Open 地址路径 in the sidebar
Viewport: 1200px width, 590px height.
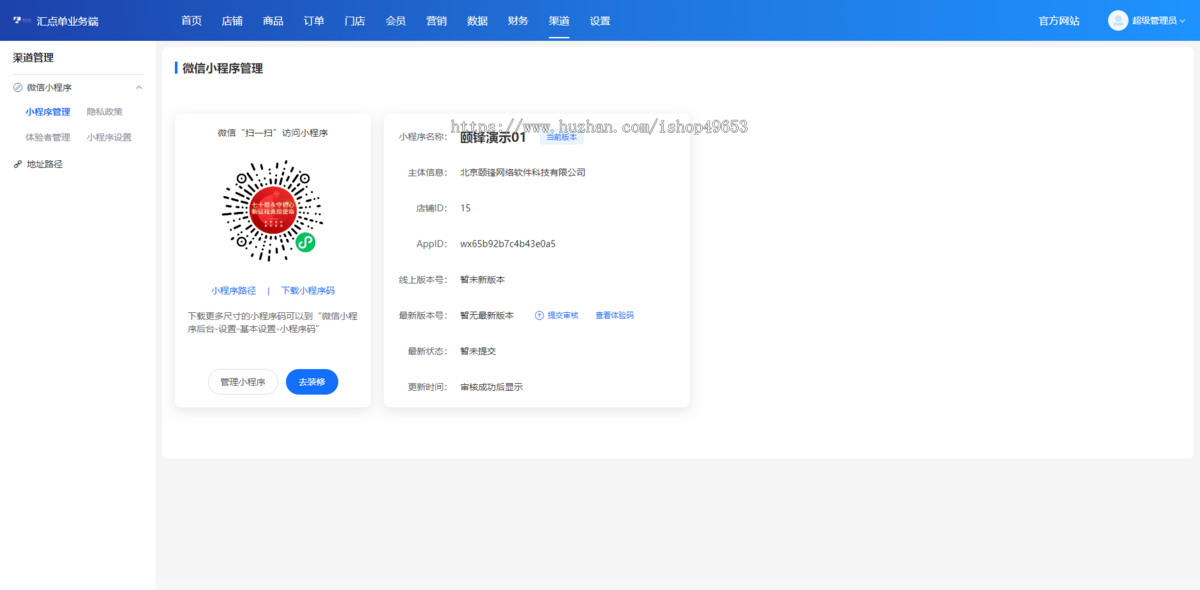(x=45, y=164)
